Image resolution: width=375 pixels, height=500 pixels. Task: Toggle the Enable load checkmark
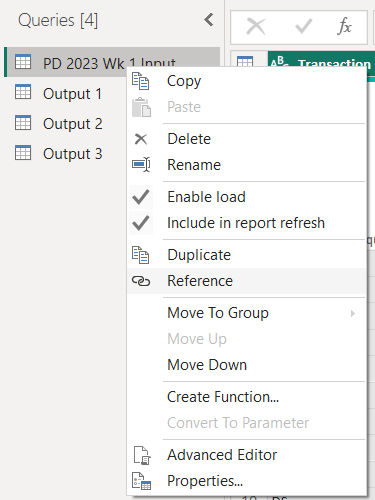tap(141, 197)
